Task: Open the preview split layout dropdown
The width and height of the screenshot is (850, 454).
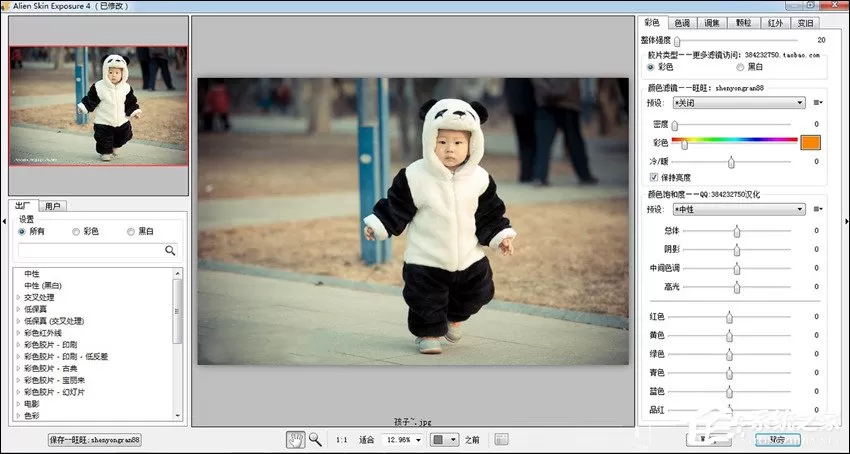Action: click(x=445, y=439)
